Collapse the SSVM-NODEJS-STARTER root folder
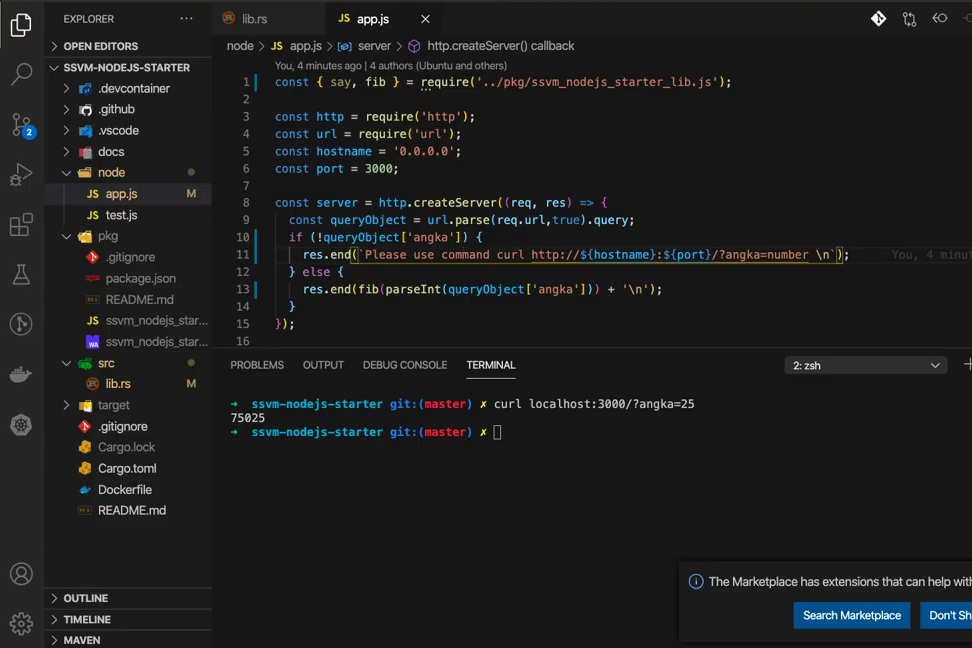Image resolution: width=972 pixels, height=648 pixels. click(129, 68)
